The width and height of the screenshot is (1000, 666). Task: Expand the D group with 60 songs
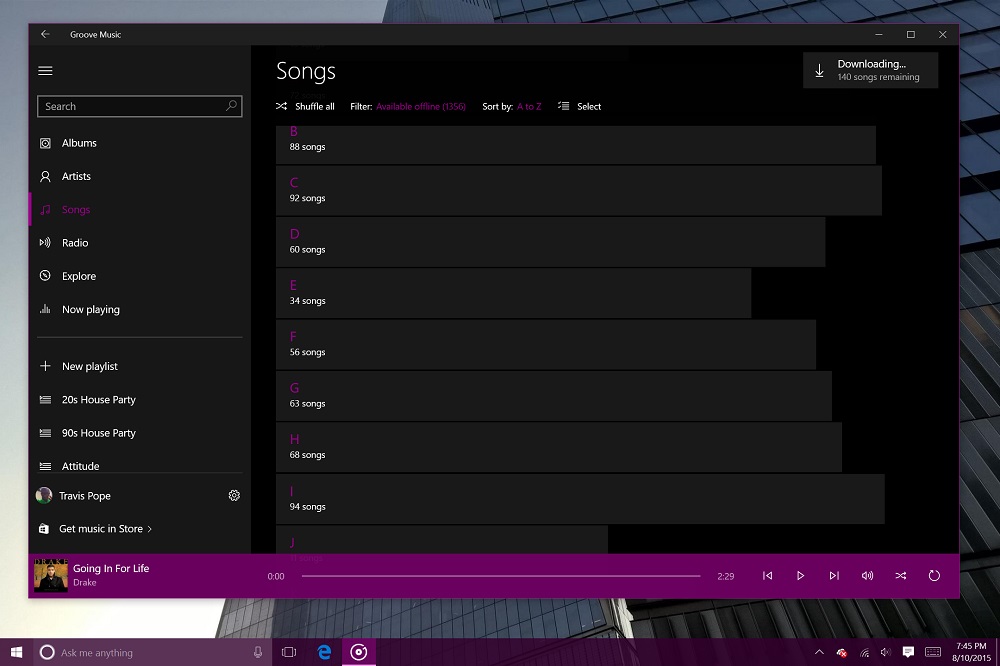[x=550, y=242]
